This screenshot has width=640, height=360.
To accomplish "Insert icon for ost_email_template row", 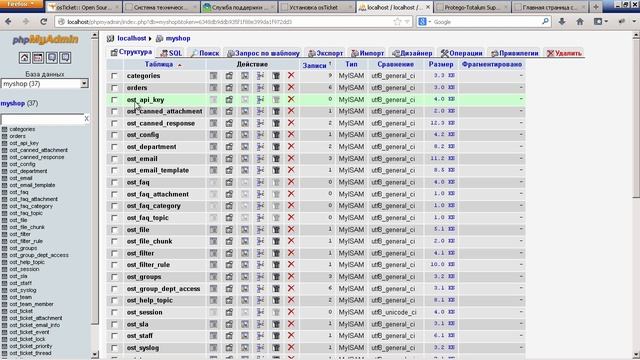I will [x=260, y=170].
